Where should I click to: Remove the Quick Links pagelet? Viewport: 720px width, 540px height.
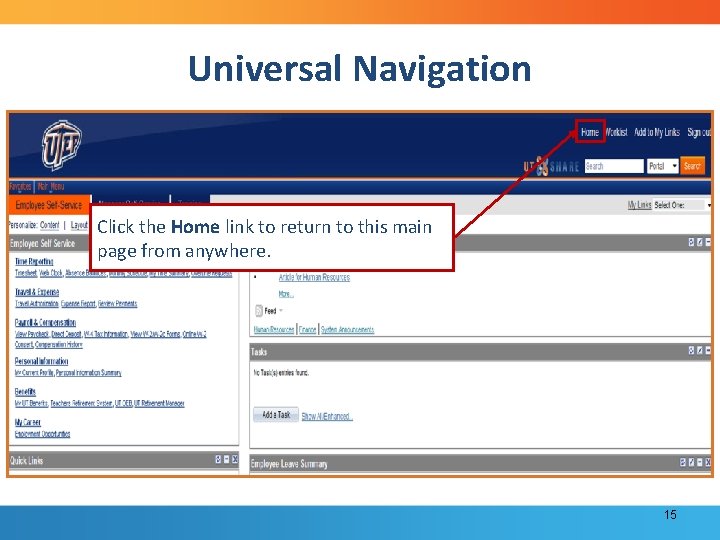tap(235, 459)
